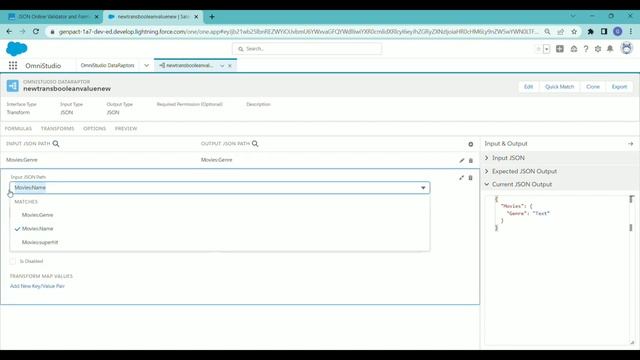Edit the Movies:Genre mapping row pencil

[462, 160]
